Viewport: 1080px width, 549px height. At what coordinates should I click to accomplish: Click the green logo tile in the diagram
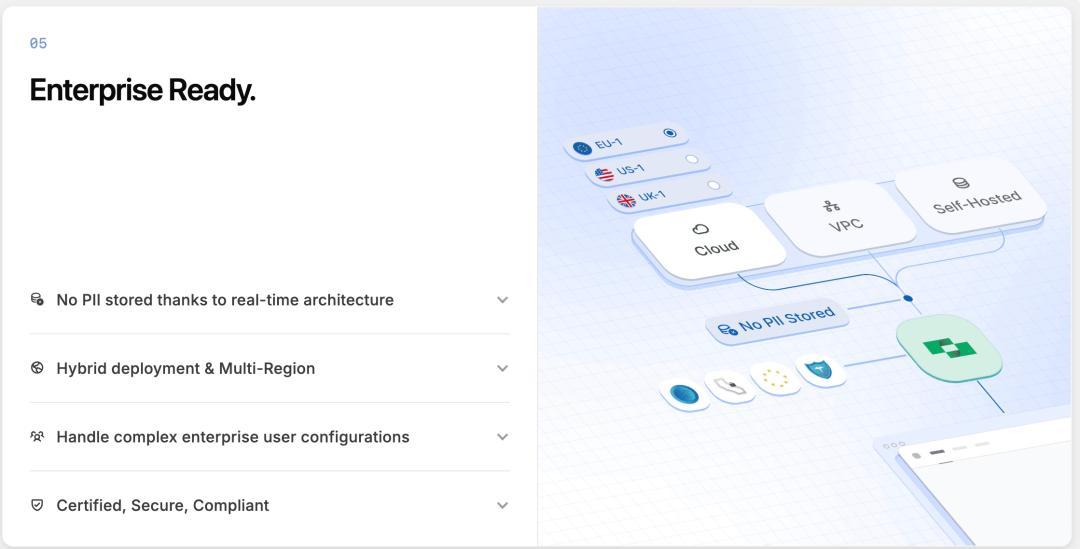pos(949,348)
